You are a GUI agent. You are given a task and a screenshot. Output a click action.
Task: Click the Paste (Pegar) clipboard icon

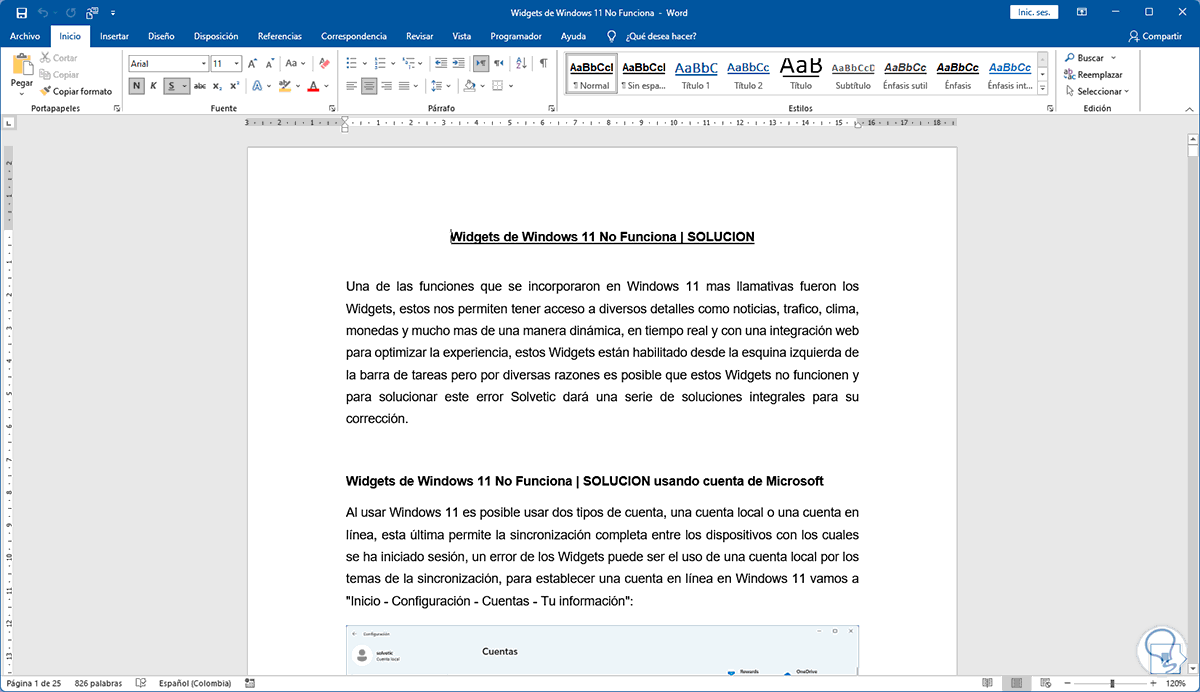click(x=22, y=66)
